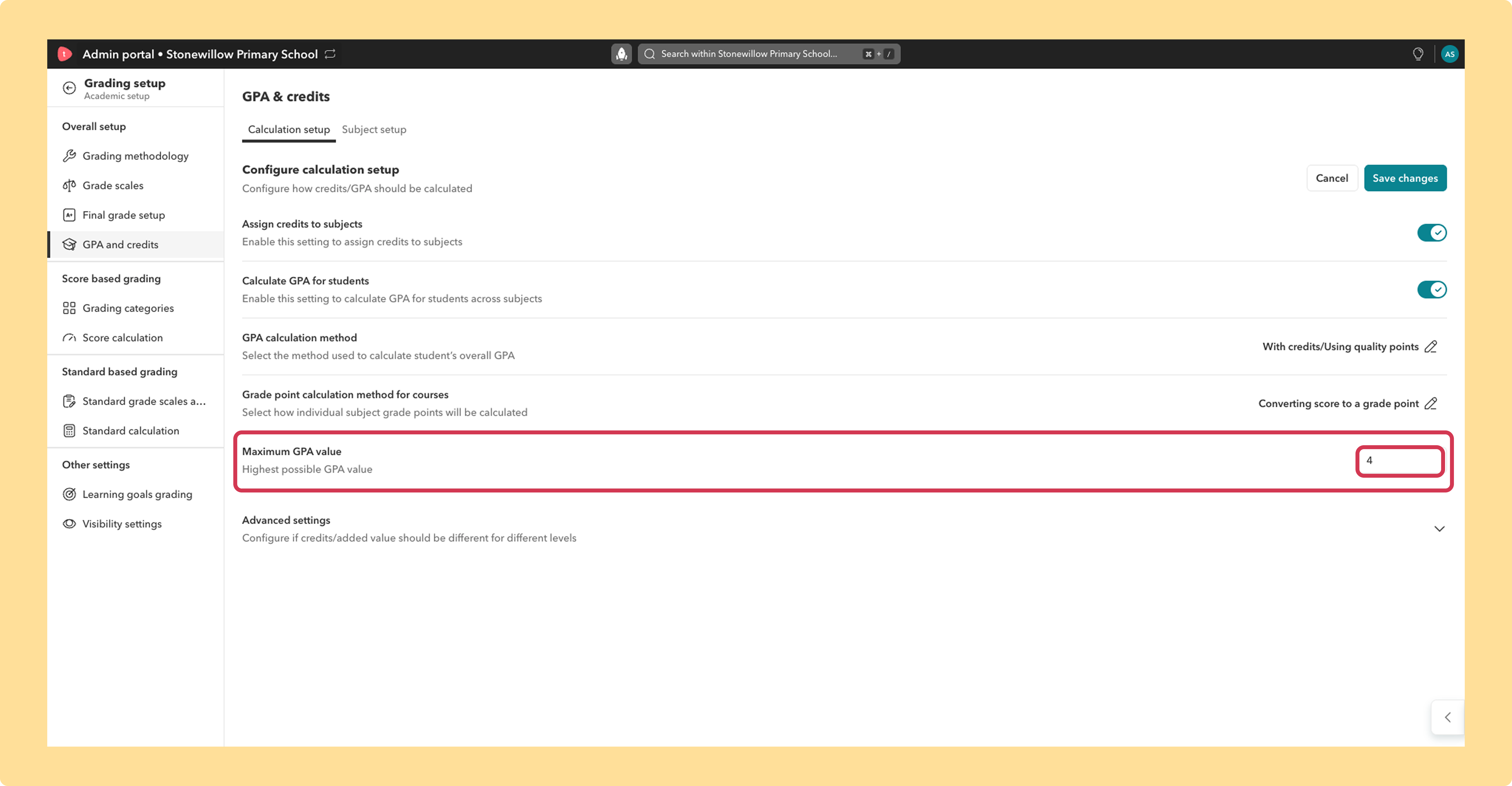Open the AS user avatar menu
The width and height of the screenshot is (1512, 786).
click(x=1450, y=54)
